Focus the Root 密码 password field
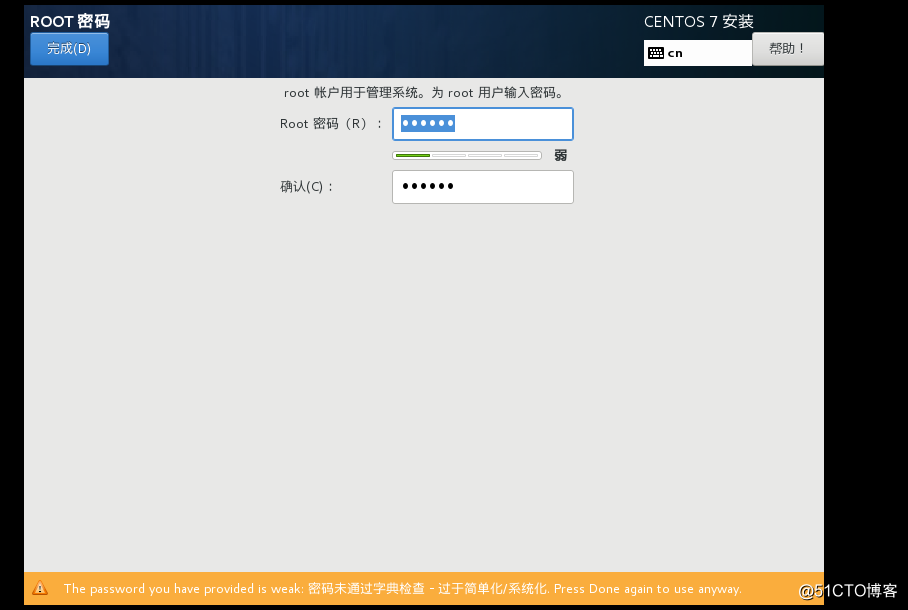The width and height of the screenshot is (908, 610). 482,124
